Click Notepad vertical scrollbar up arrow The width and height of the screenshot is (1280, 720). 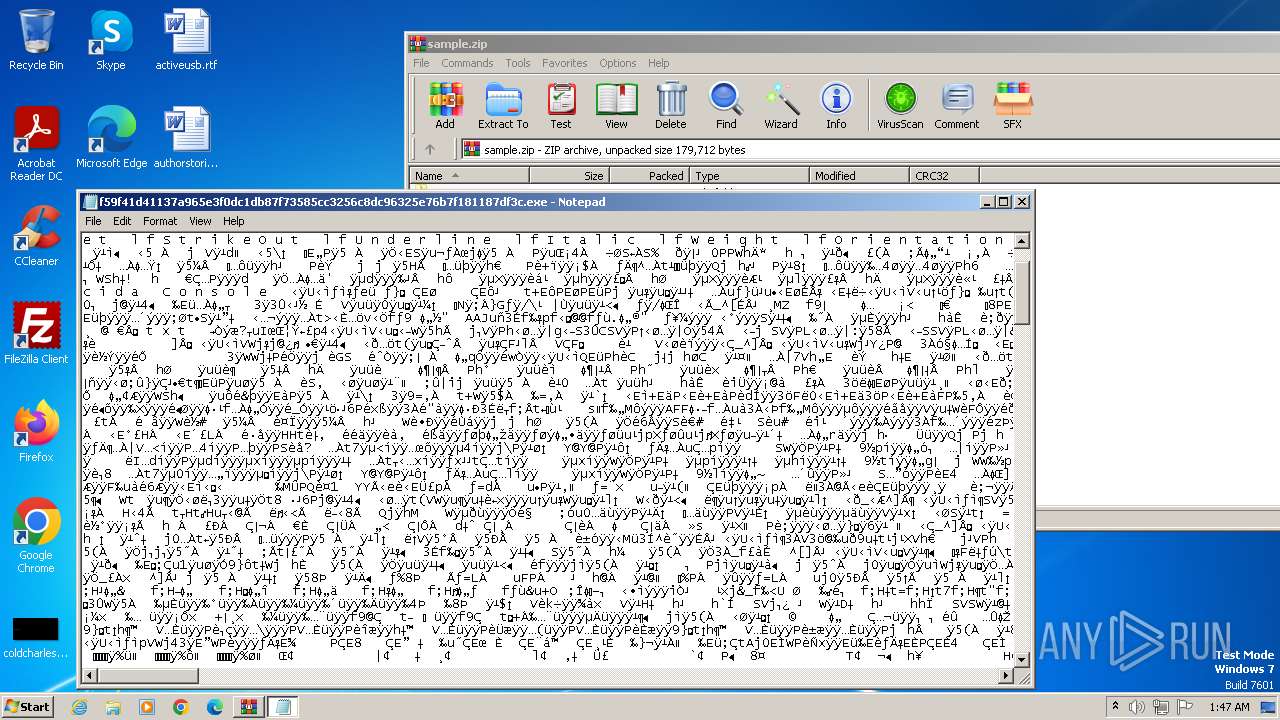pyautogui.click(x=1022, y=241)
